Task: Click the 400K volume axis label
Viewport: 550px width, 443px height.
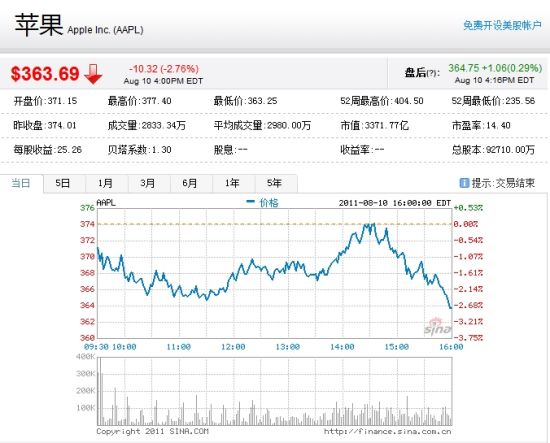Action: pos(85,357)
